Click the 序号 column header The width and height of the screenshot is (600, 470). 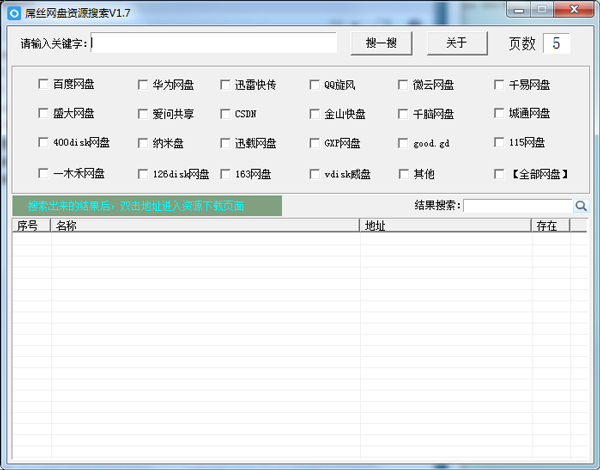(31, 226)
